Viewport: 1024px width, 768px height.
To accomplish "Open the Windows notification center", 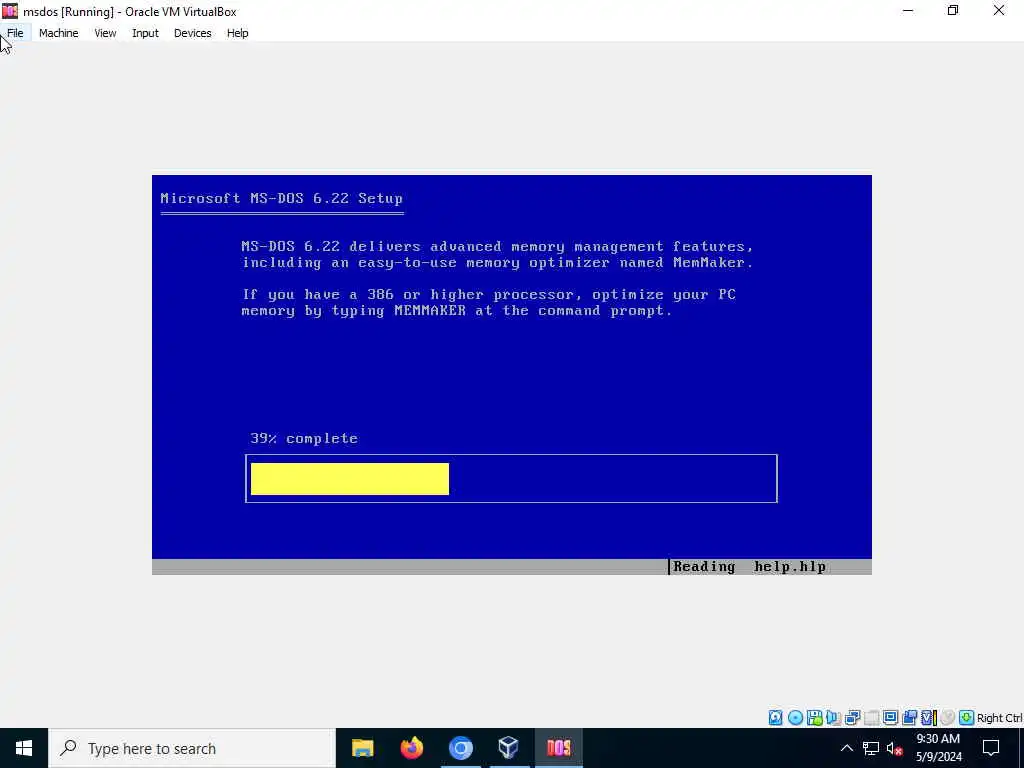I will pos(991,748).
